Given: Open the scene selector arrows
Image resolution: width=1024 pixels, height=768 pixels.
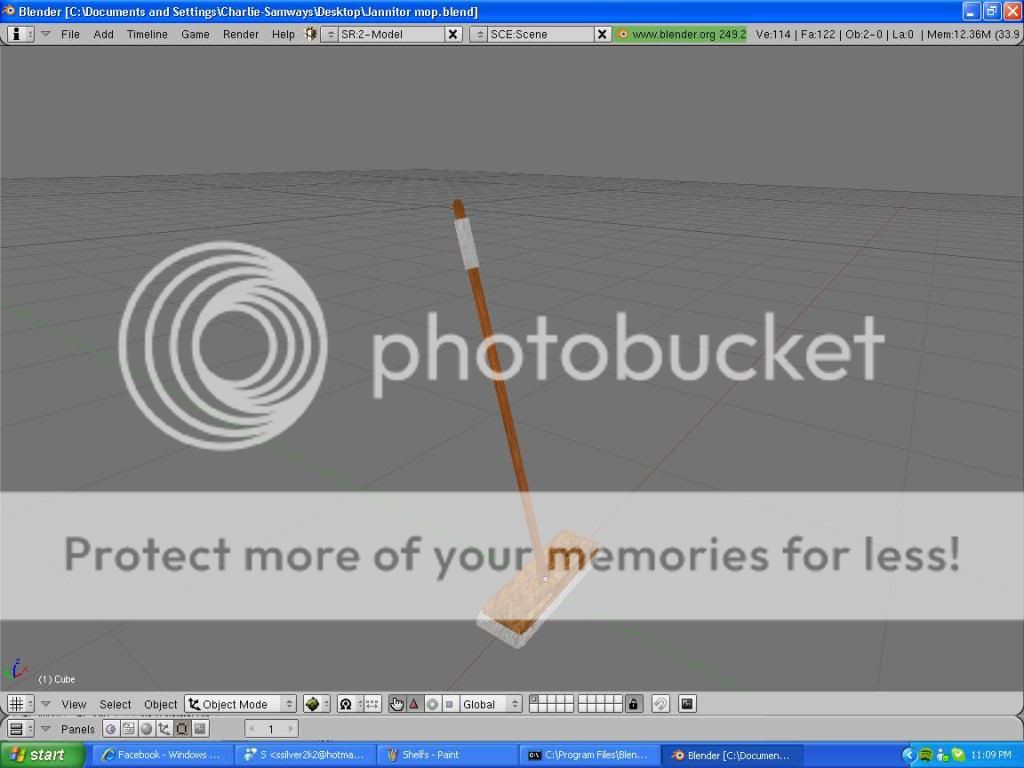Looking at the screenshot, I should 479,34.
